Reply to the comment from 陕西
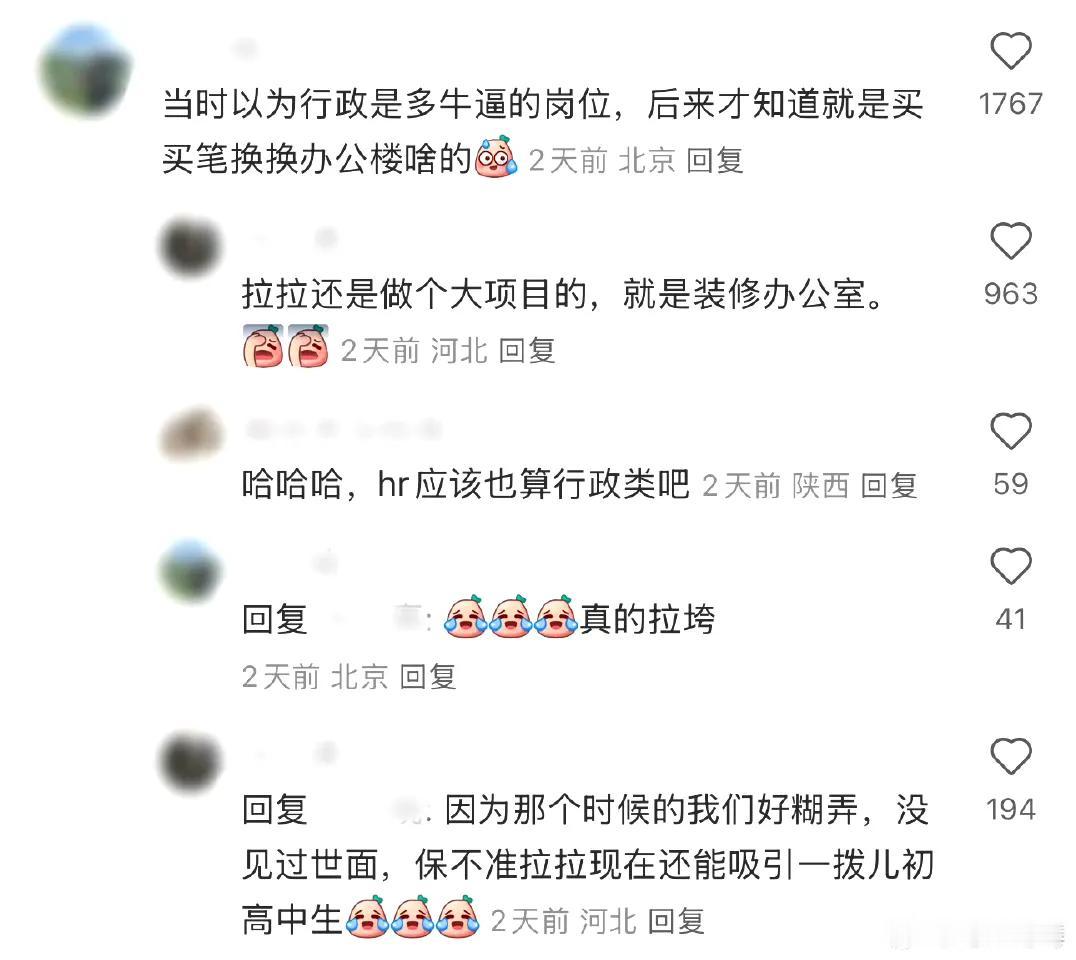1076x960 pixels. point(889,486)
